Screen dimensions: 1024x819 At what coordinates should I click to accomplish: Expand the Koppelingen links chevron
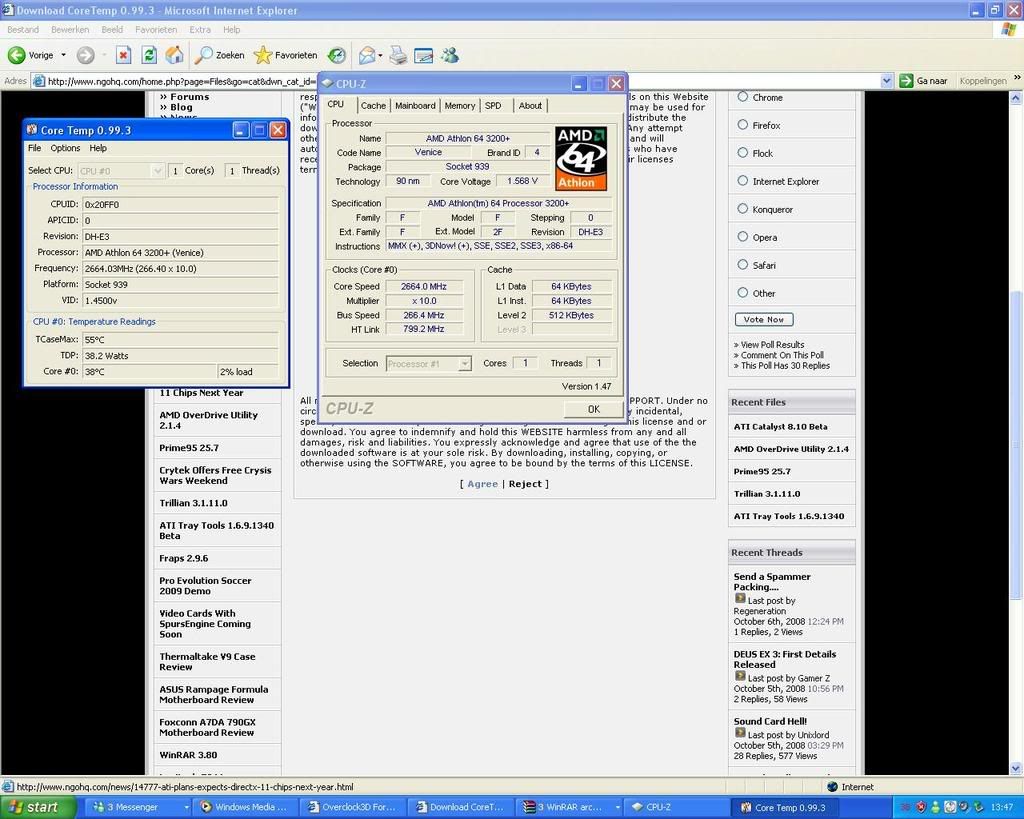click(1017, 78)
